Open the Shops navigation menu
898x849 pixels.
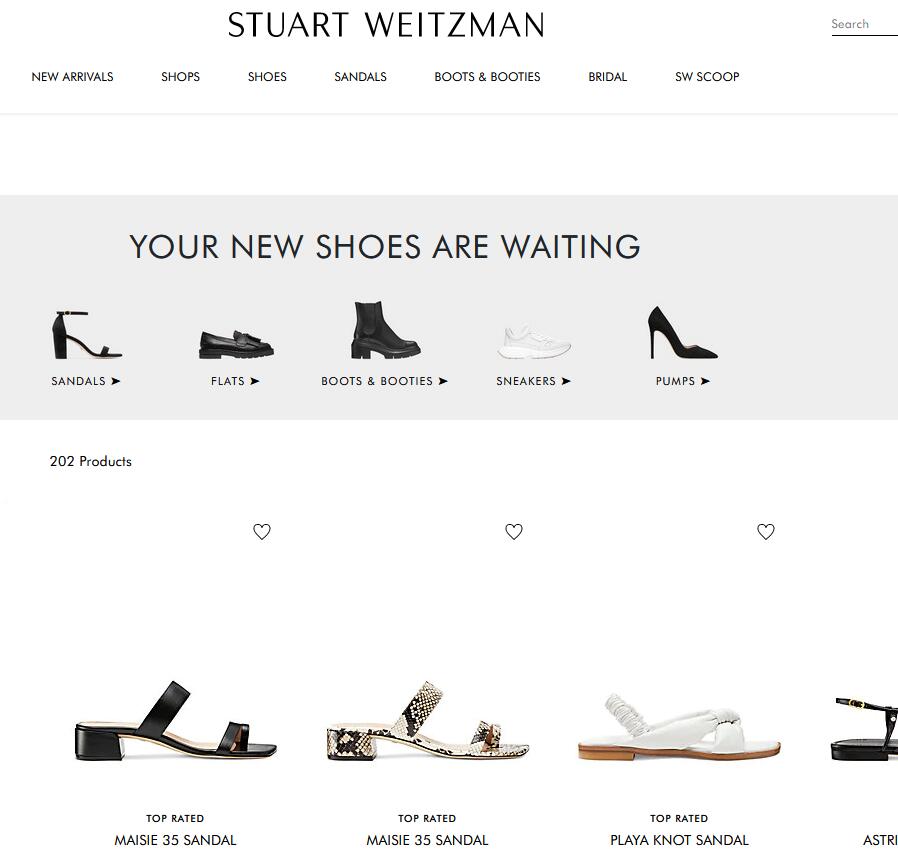coord(180,77)
